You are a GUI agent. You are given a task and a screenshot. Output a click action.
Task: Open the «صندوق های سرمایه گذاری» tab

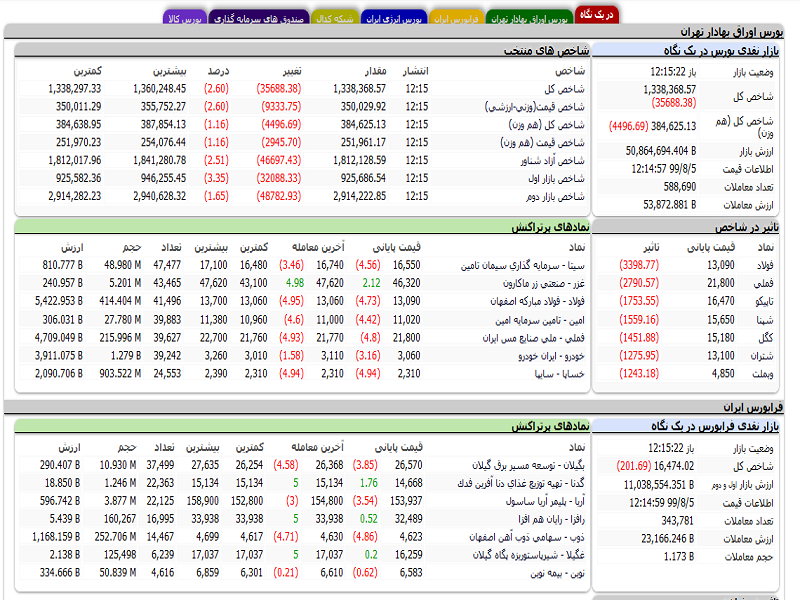pyautogui.click(x=259, y=18)
